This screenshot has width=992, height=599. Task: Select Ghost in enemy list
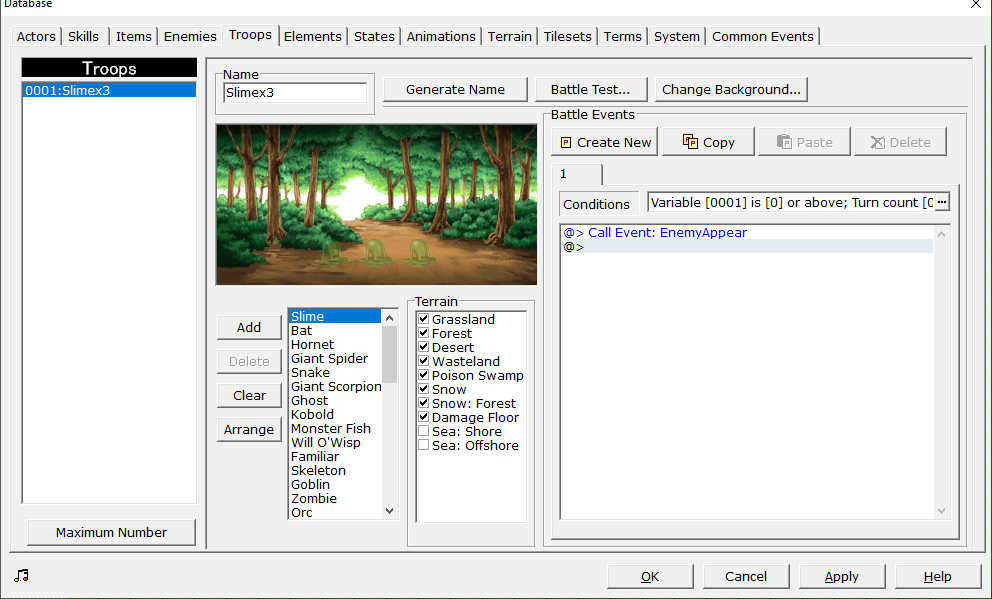click(335, 400)
